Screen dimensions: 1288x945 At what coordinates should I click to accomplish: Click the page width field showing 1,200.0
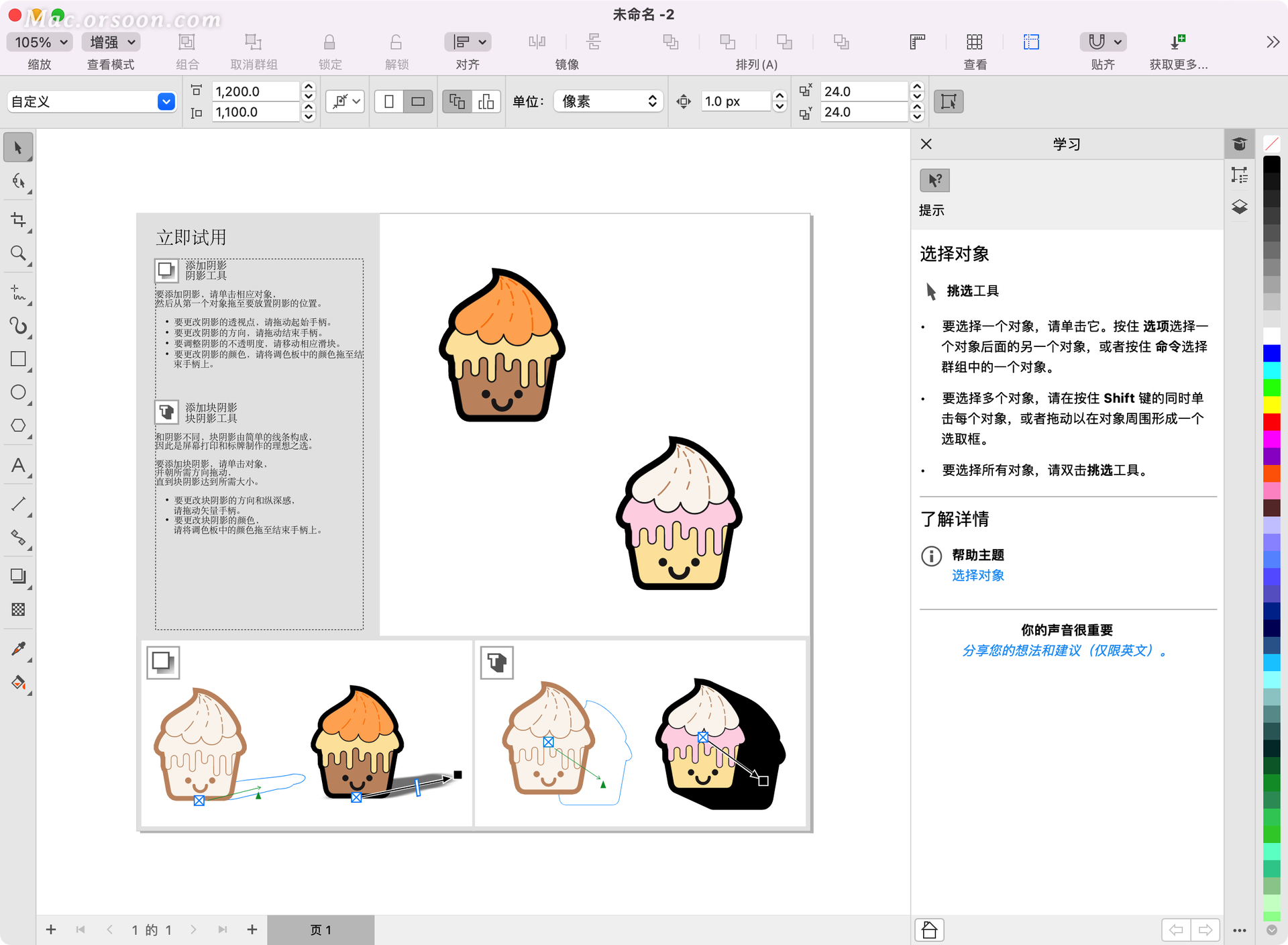(x=256, y=91)
